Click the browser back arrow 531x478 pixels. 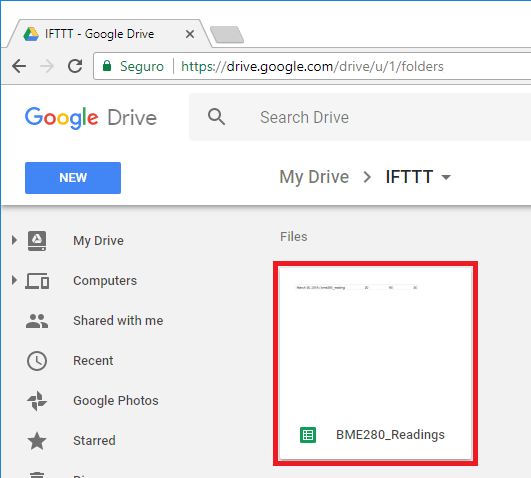pos(19,66)
